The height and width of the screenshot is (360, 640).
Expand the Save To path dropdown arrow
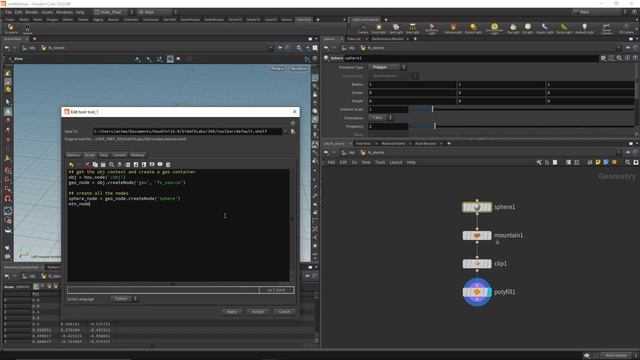[285, 131]
